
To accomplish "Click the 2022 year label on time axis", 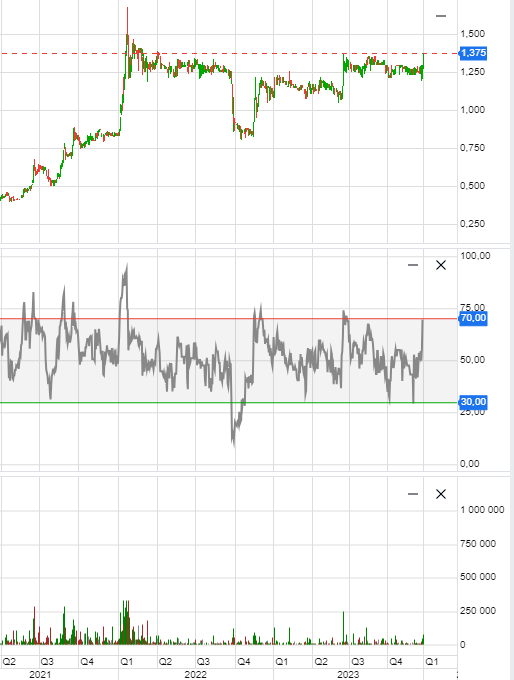I will click(196, 675).
